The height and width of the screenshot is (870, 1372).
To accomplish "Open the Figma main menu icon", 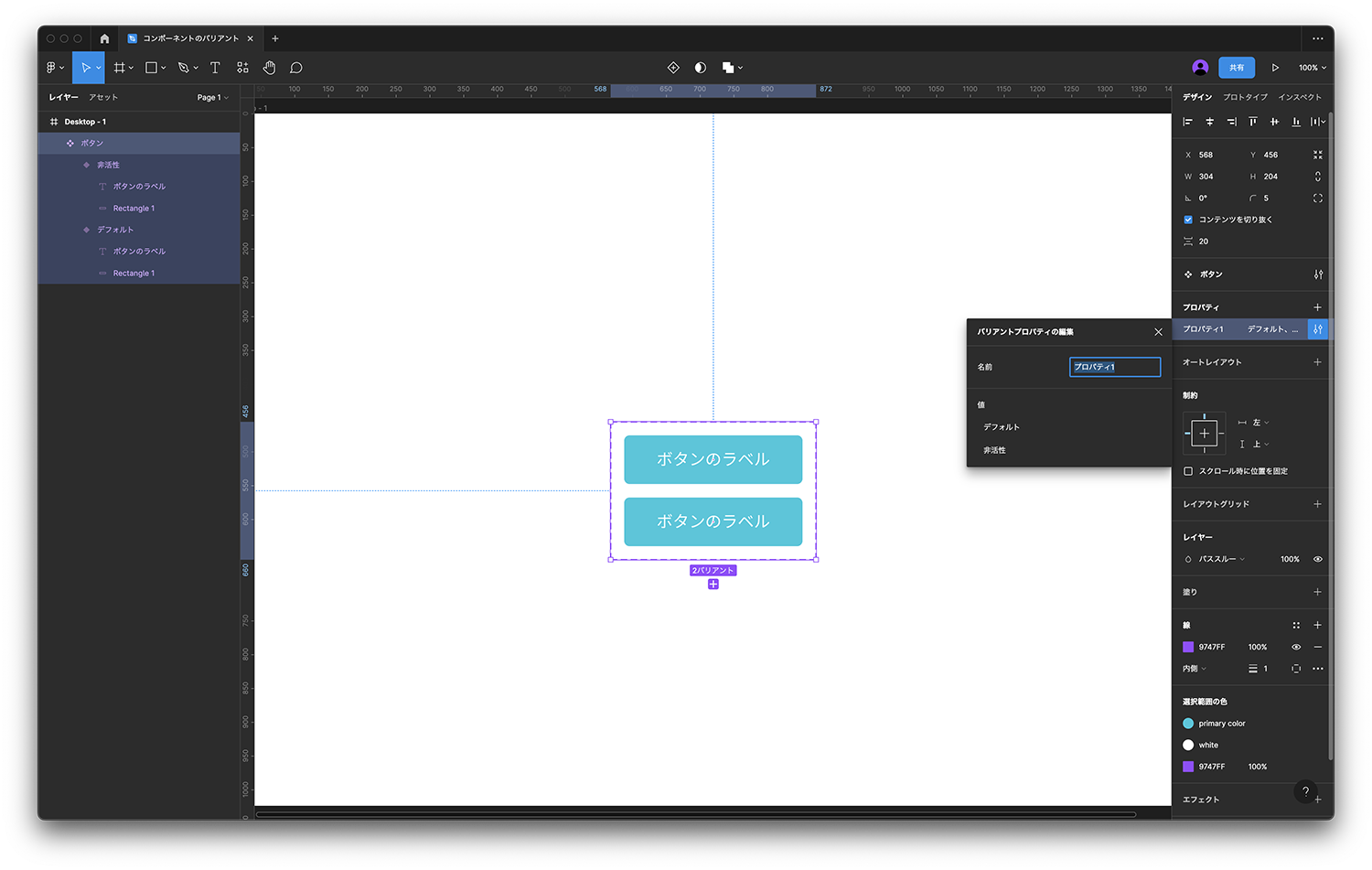I will click(51, 68).
